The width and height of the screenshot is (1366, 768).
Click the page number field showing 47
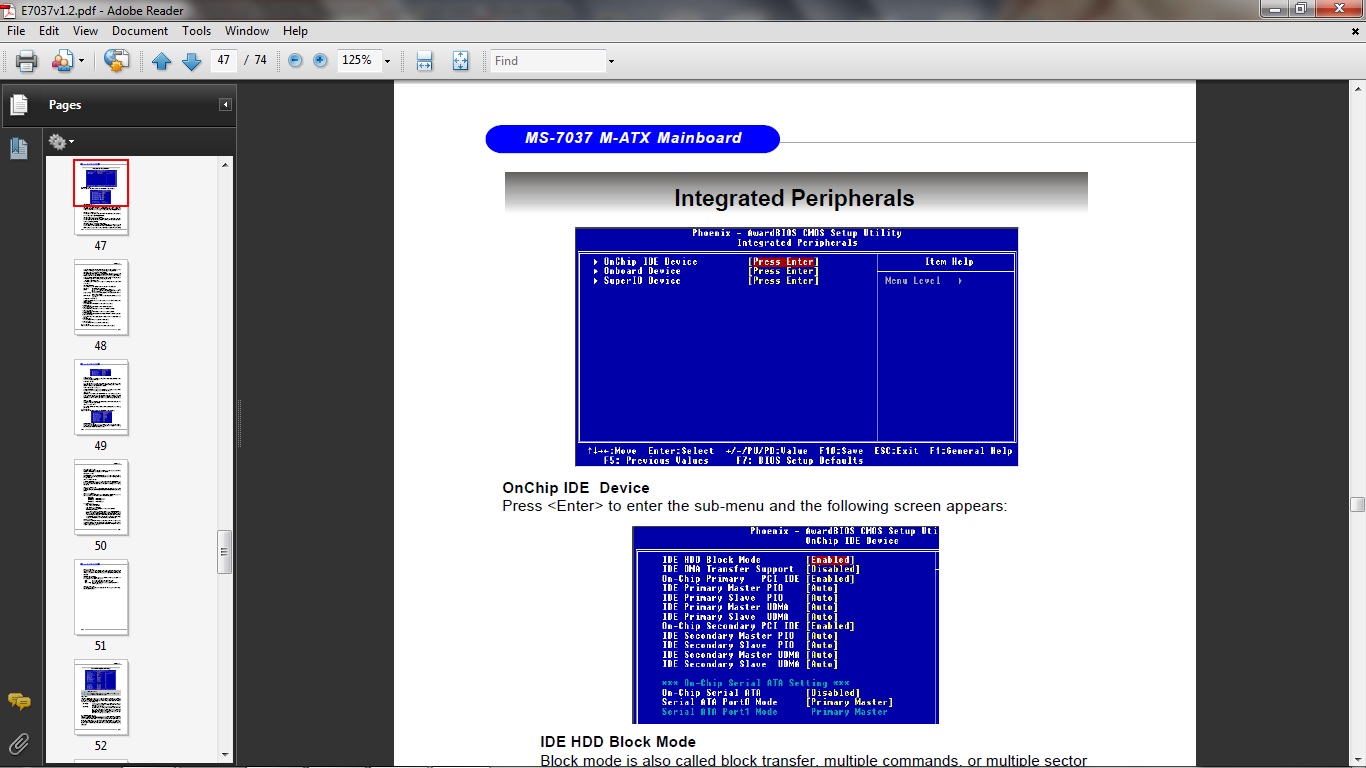223,60
